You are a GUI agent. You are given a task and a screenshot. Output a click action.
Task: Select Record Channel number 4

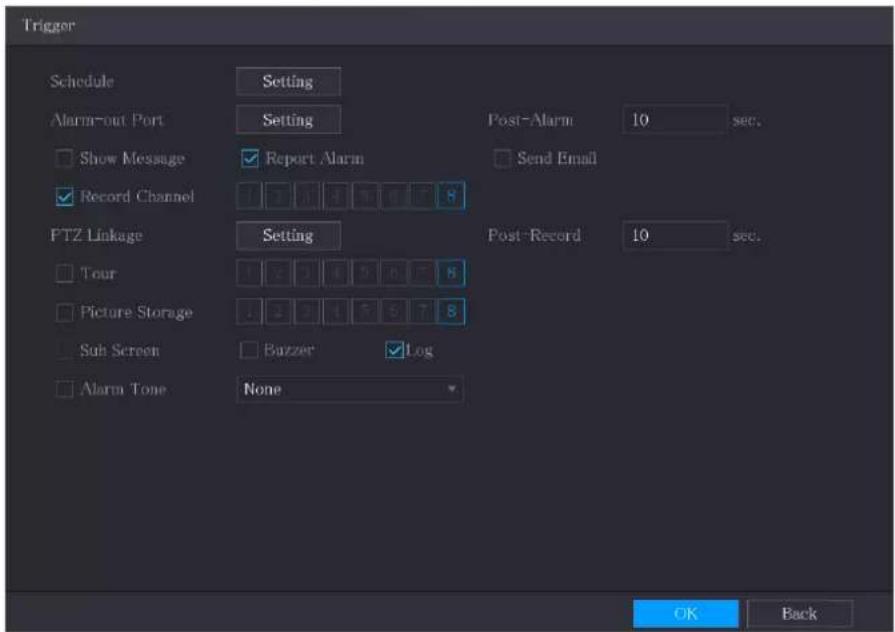pyautogui.click(x=336, y=196)
